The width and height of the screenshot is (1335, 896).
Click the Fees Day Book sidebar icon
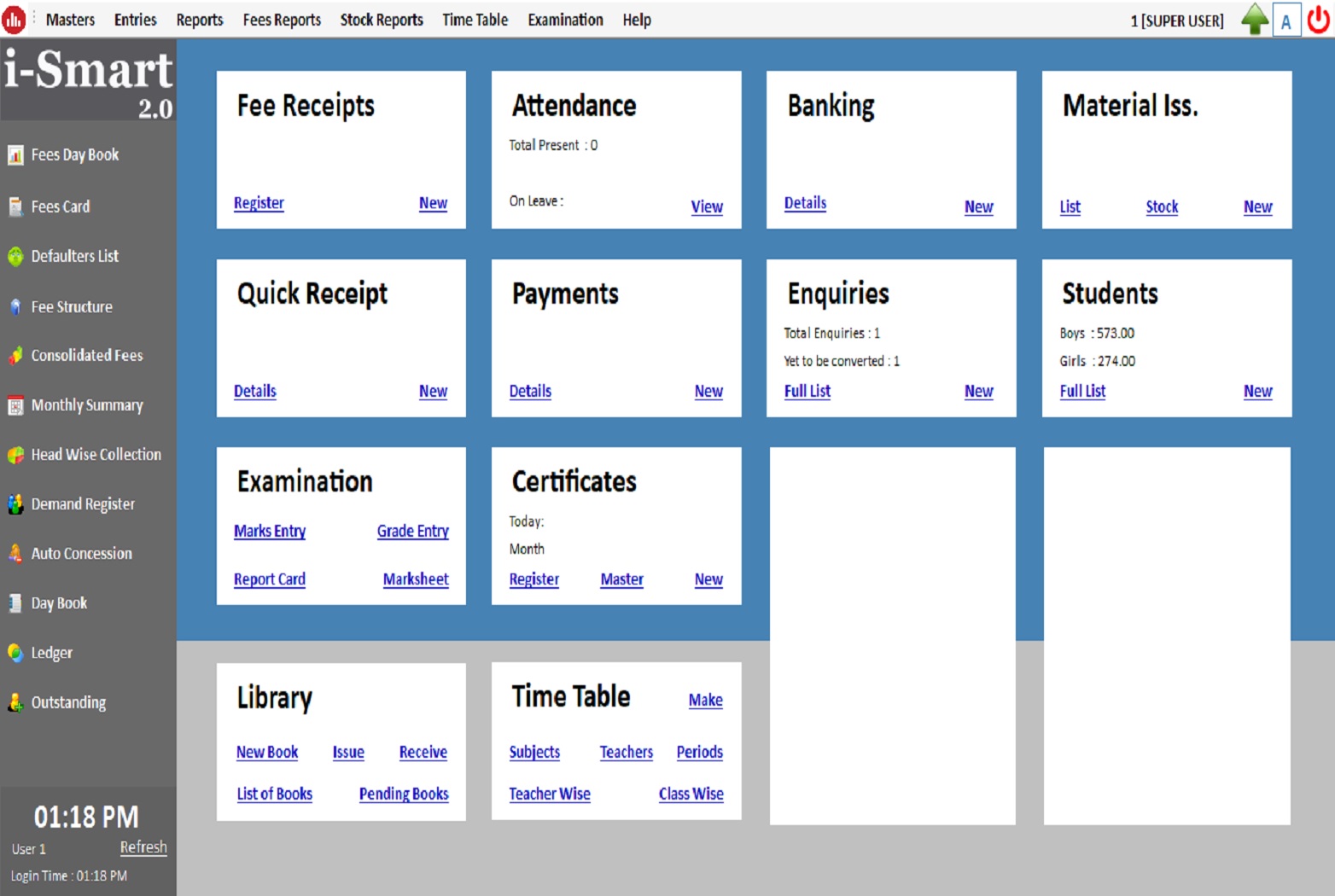(x=15, y=155)
